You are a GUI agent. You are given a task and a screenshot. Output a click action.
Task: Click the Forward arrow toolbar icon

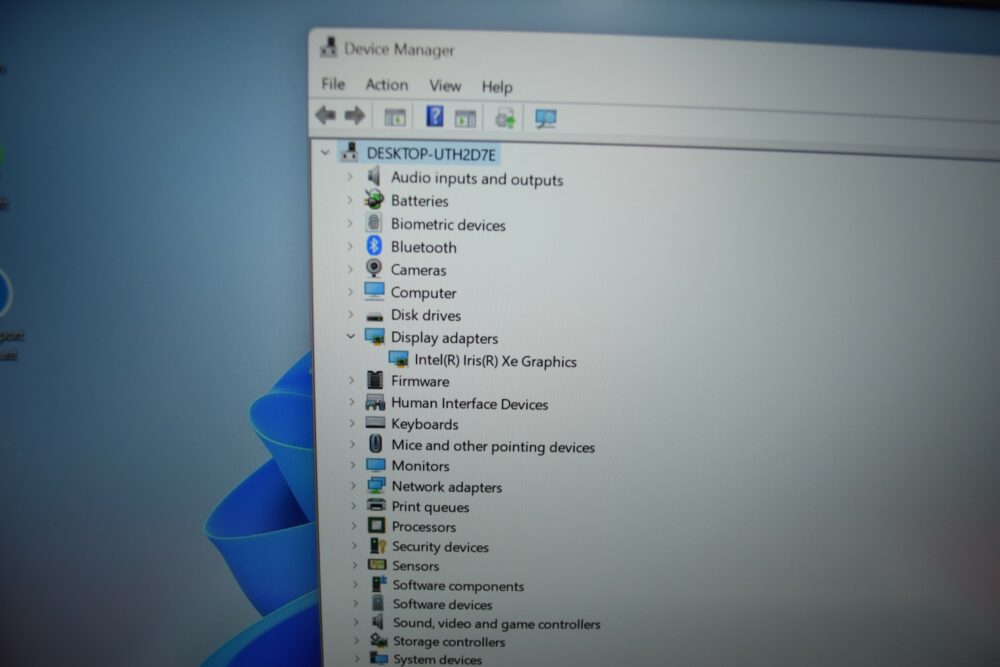click(355, 115)
